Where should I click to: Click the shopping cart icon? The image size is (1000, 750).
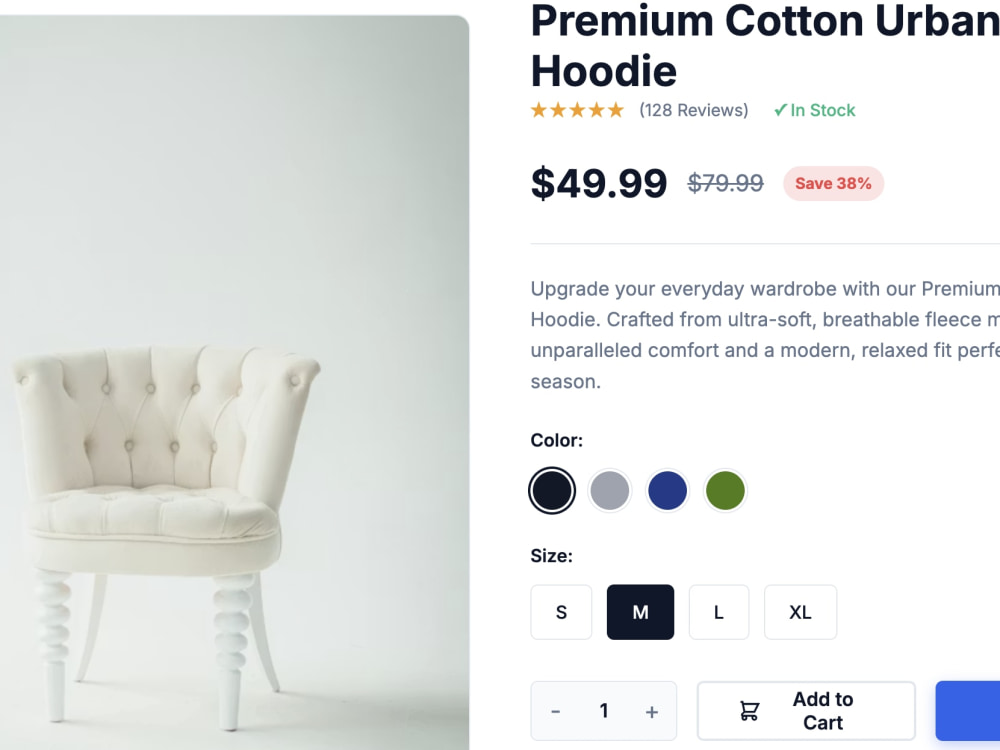749,710
